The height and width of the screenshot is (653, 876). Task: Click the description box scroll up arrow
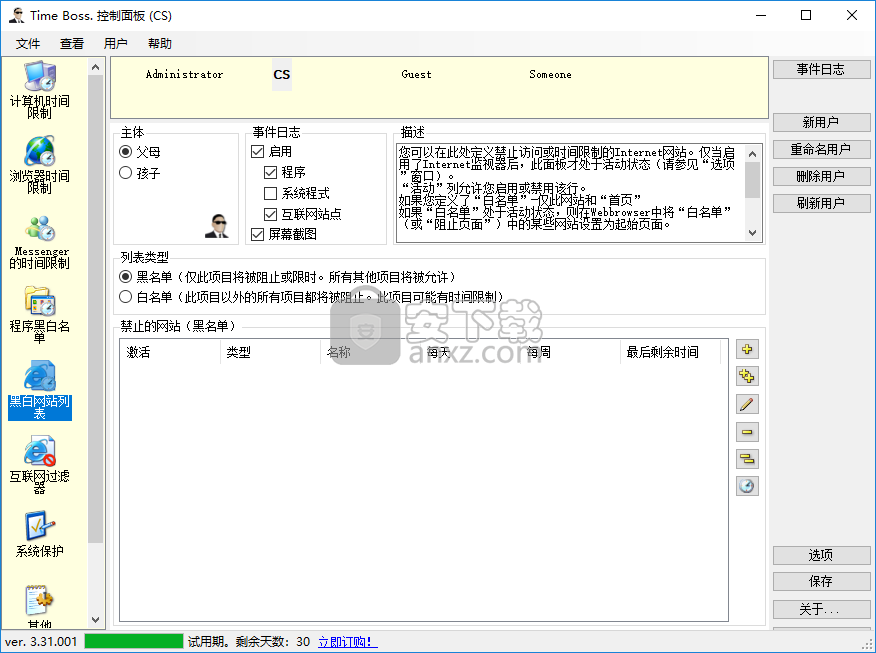(x=753, y=154)
